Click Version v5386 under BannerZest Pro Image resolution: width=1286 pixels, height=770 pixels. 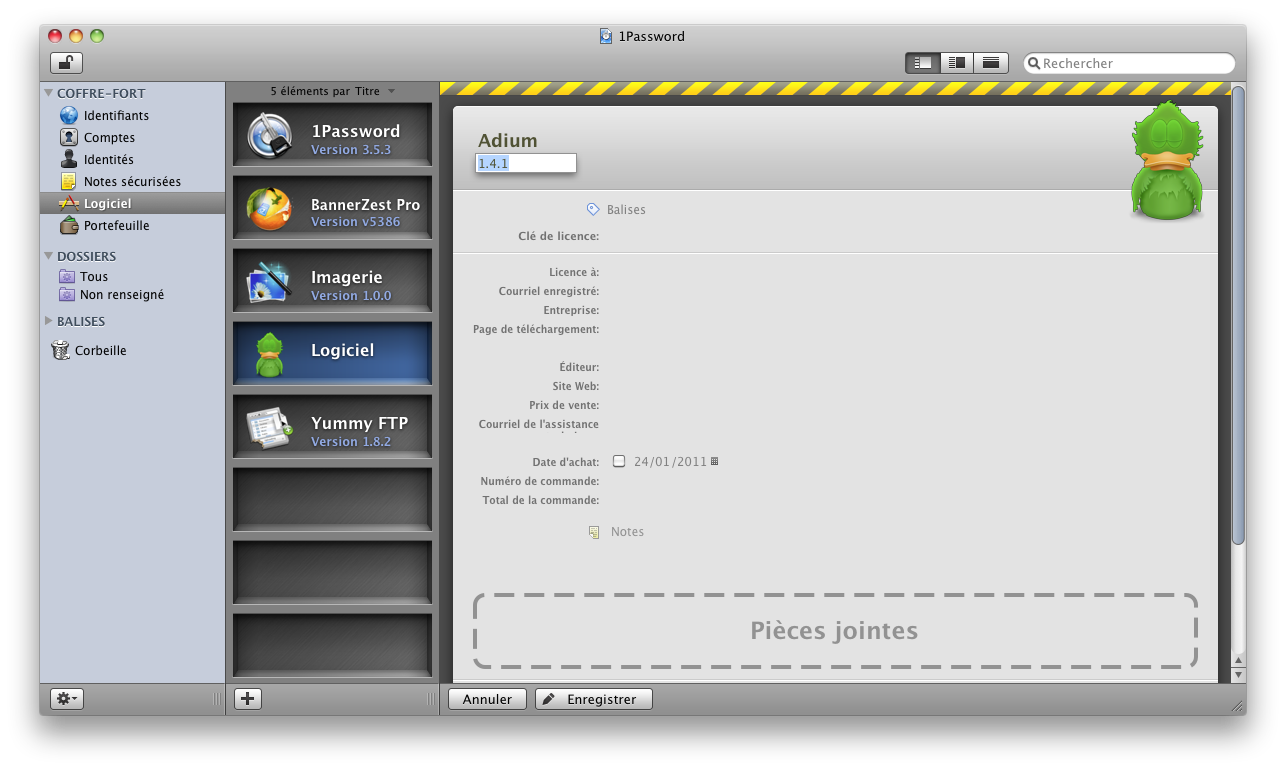pyautogui.click(x=355, y=222)
